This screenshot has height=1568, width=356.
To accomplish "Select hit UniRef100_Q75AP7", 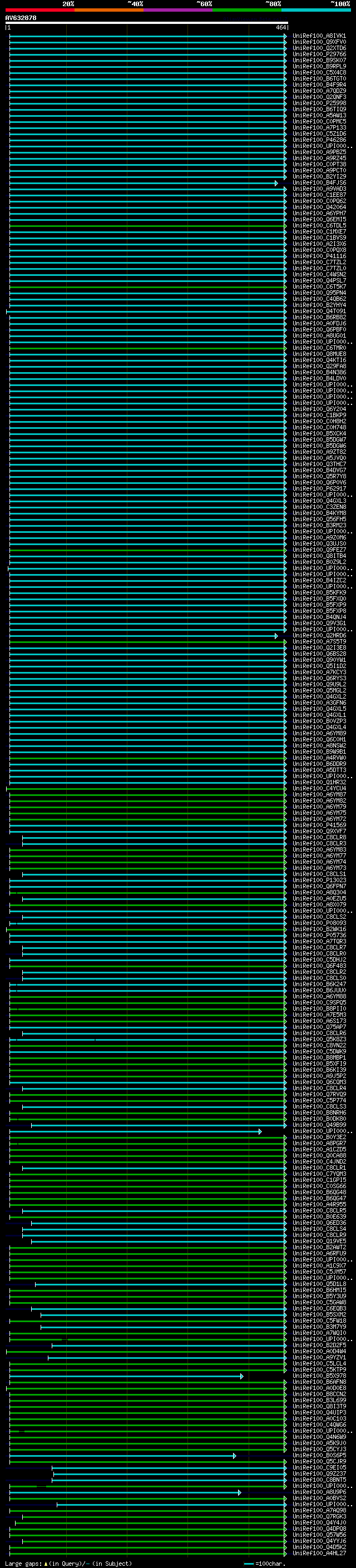I will [x=319, y=1027].
